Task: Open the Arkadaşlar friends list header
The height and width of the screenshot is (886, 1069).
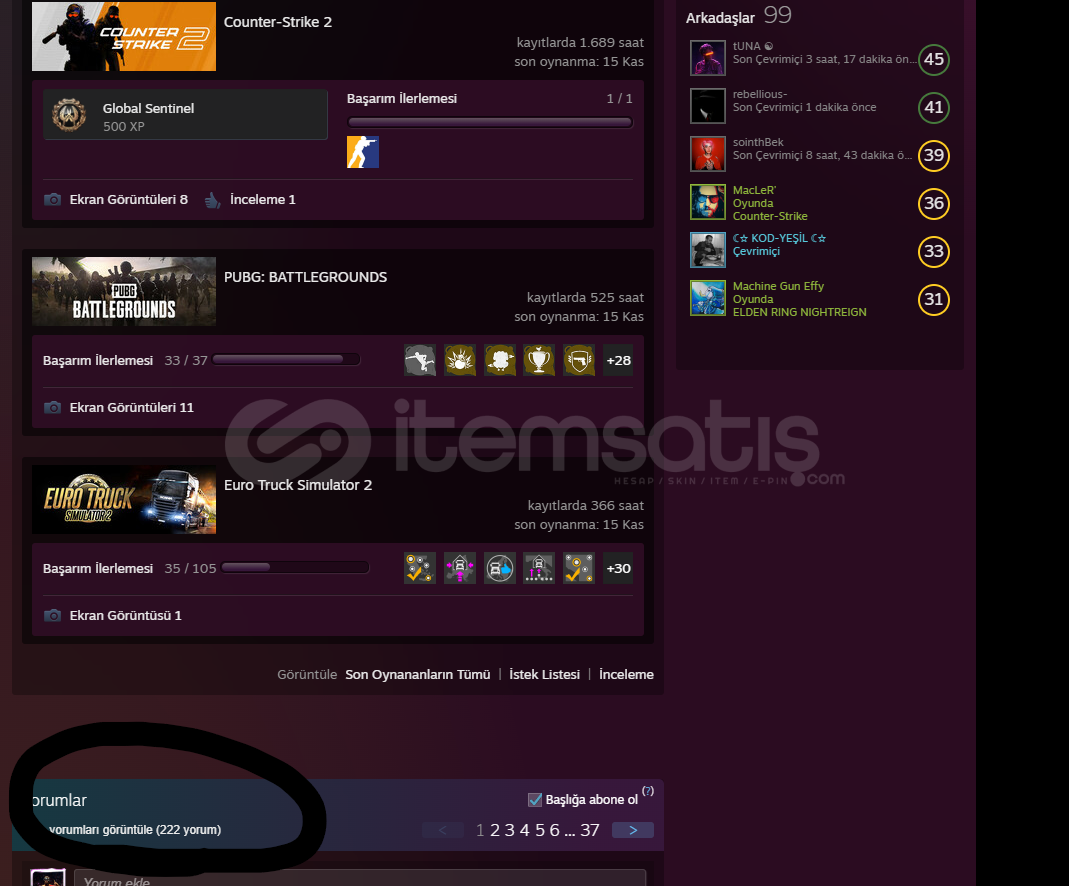Action: point(721,18)
